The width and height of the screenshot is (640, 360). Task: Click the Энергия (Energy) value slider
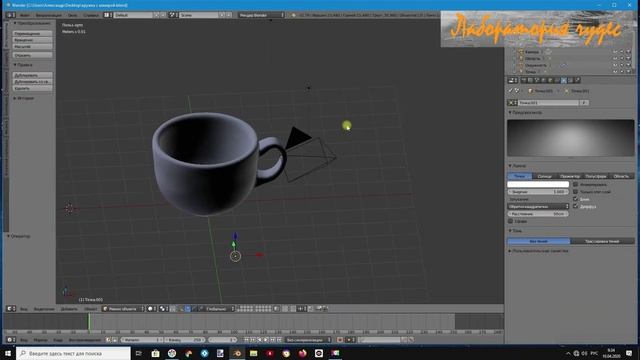(x=538, y=192)
